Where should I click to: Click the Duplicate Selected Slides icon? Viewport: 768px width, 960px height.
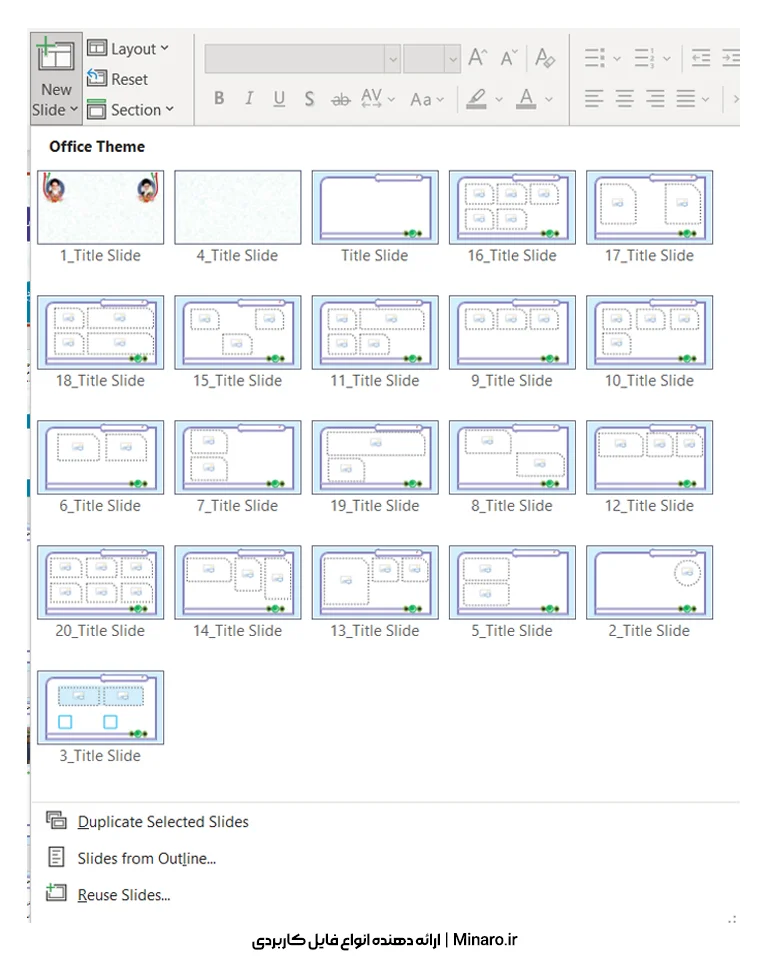coord(56,820)
